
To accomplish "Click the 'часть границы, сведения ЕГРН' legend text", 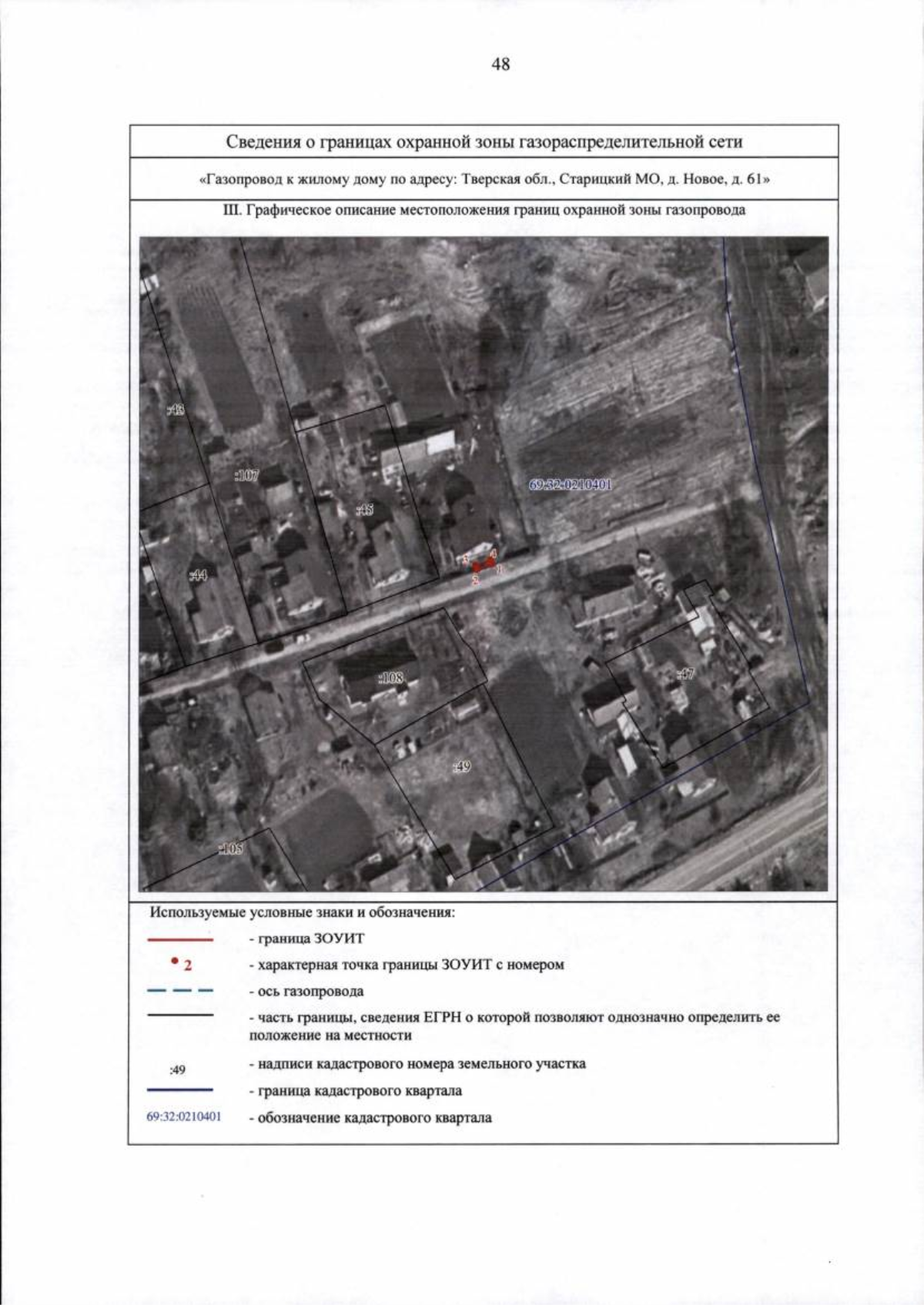I will [514, 1026].
